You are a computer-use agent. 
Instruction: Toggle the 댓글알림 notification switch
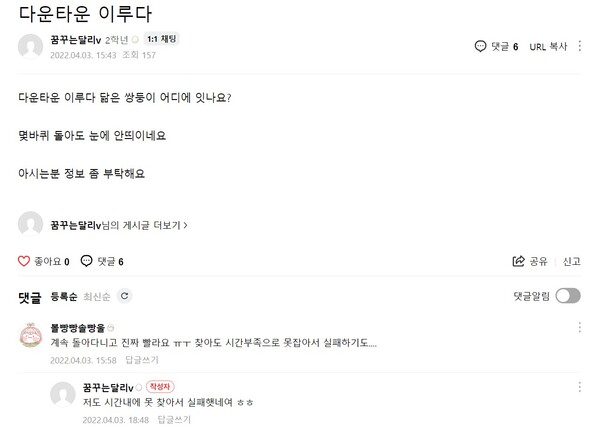[x=567, y=296]
